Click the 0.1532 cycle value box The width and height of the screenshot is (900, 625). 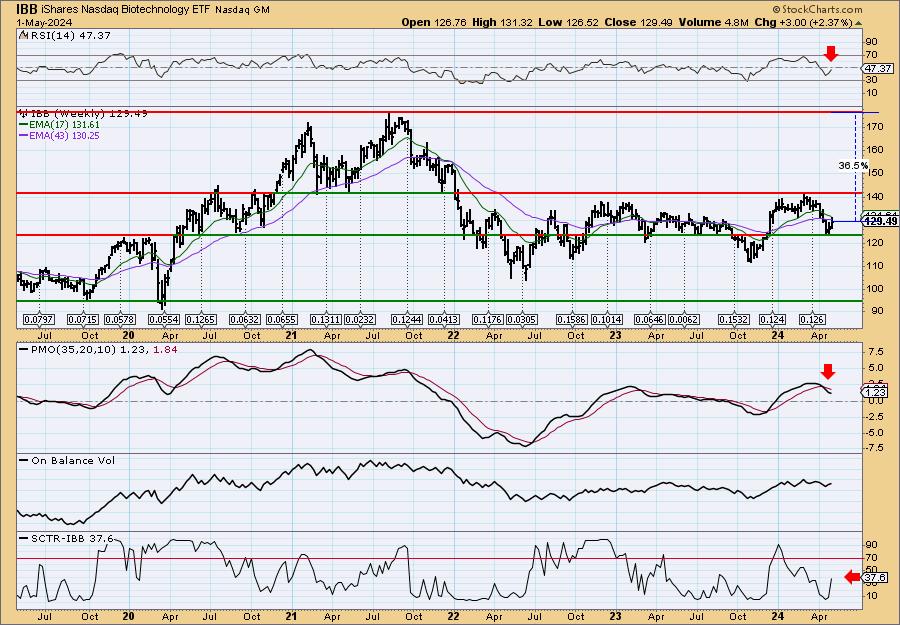(x=735, y=319)
